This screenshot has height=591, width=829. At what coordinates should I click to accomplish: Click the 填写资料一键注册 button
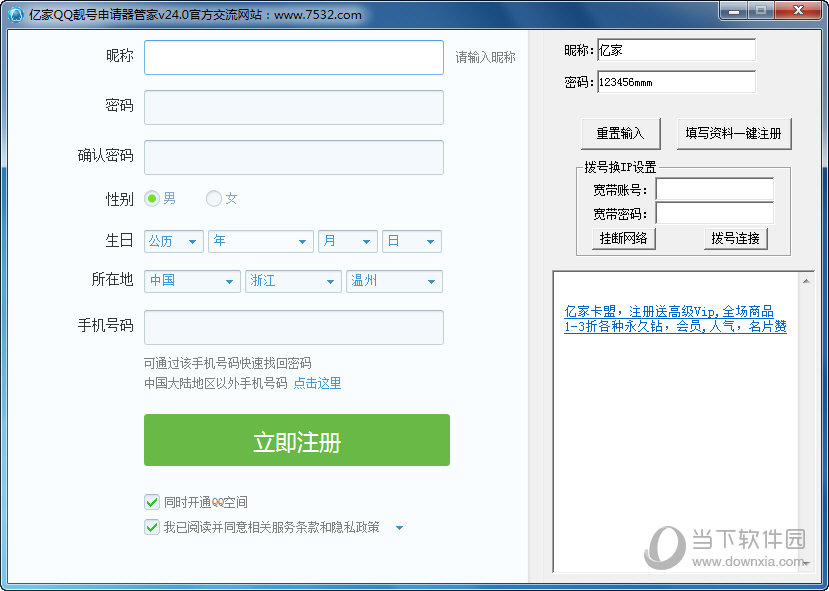click(734, 133)
